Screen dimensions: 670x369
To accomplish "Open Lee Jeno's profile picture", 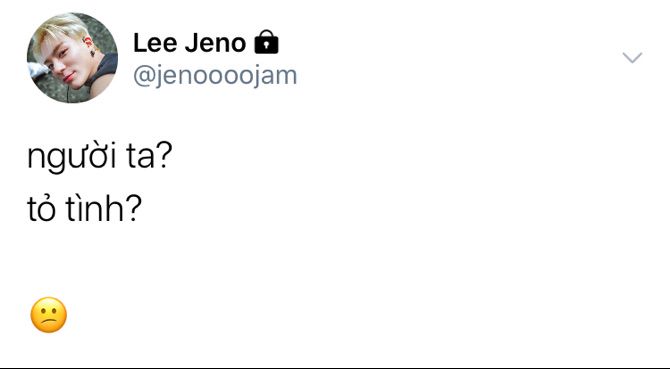I will tap(72, 58).
